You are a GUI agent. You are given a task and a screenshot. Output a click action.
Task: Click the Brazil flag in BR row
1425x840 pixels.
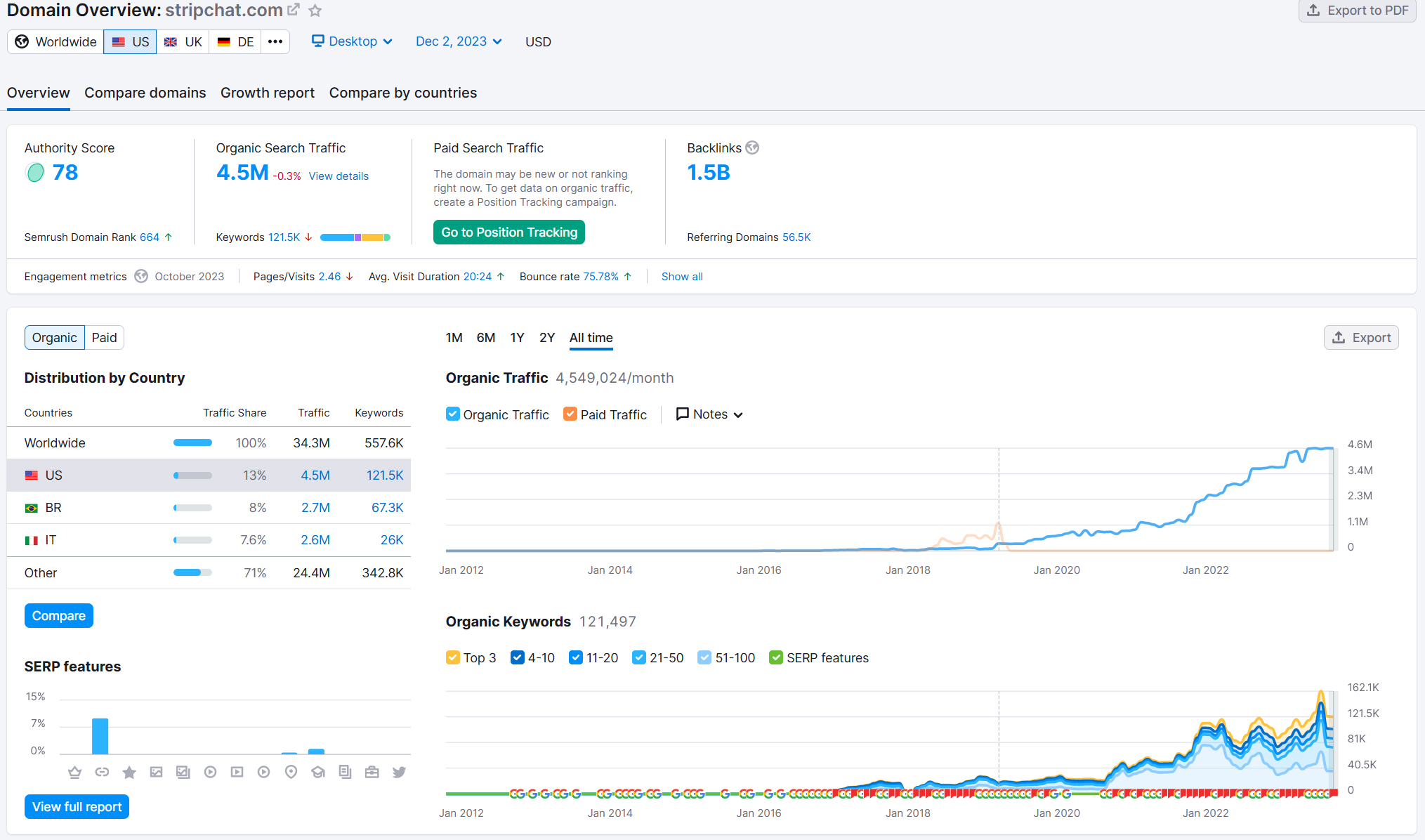(x=32, y=508)
